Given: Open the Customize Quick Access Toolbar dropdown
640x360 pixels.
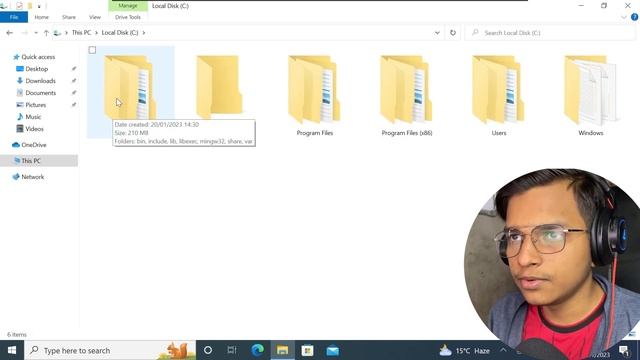Looking at the screenshot, I should tap(39, 6).
